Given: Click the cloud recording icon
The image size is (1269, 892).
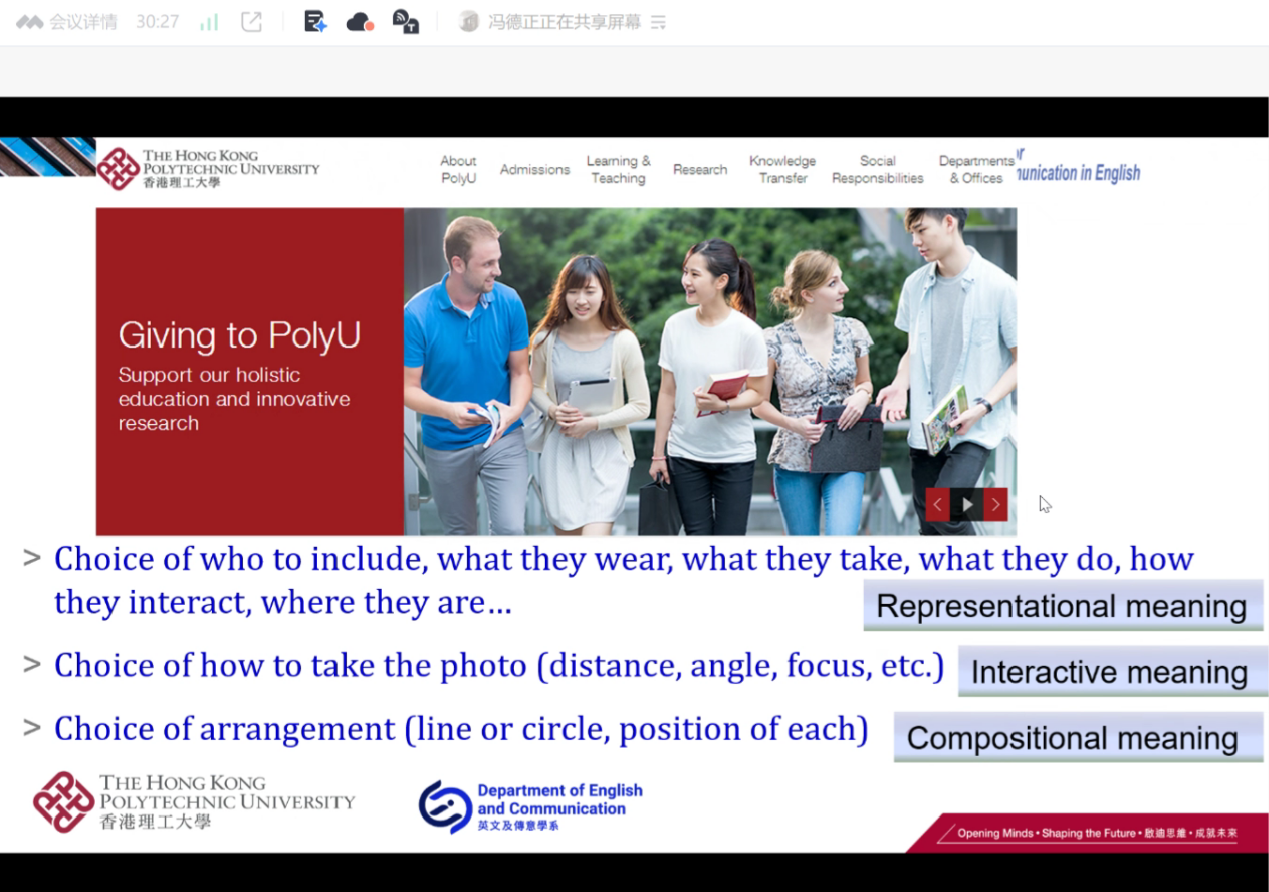Looking at the screenshot, I should [360, 22].
